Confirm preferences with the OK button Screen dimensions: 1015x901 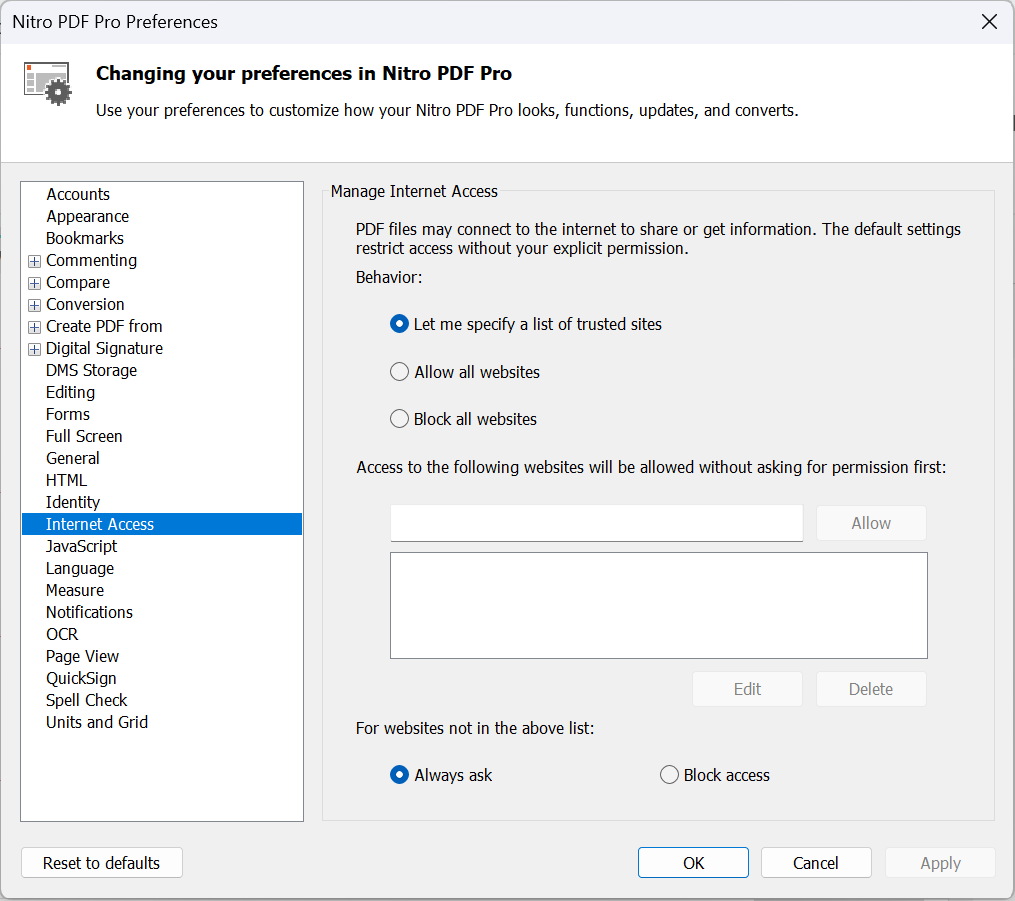pos(693,863)
